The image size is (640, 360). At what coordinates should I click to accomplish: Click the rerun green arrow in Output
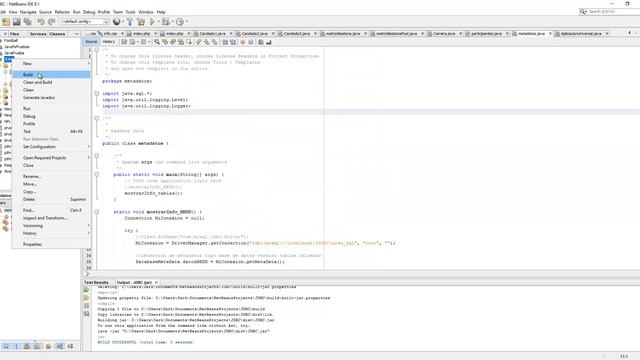point(86,290)
